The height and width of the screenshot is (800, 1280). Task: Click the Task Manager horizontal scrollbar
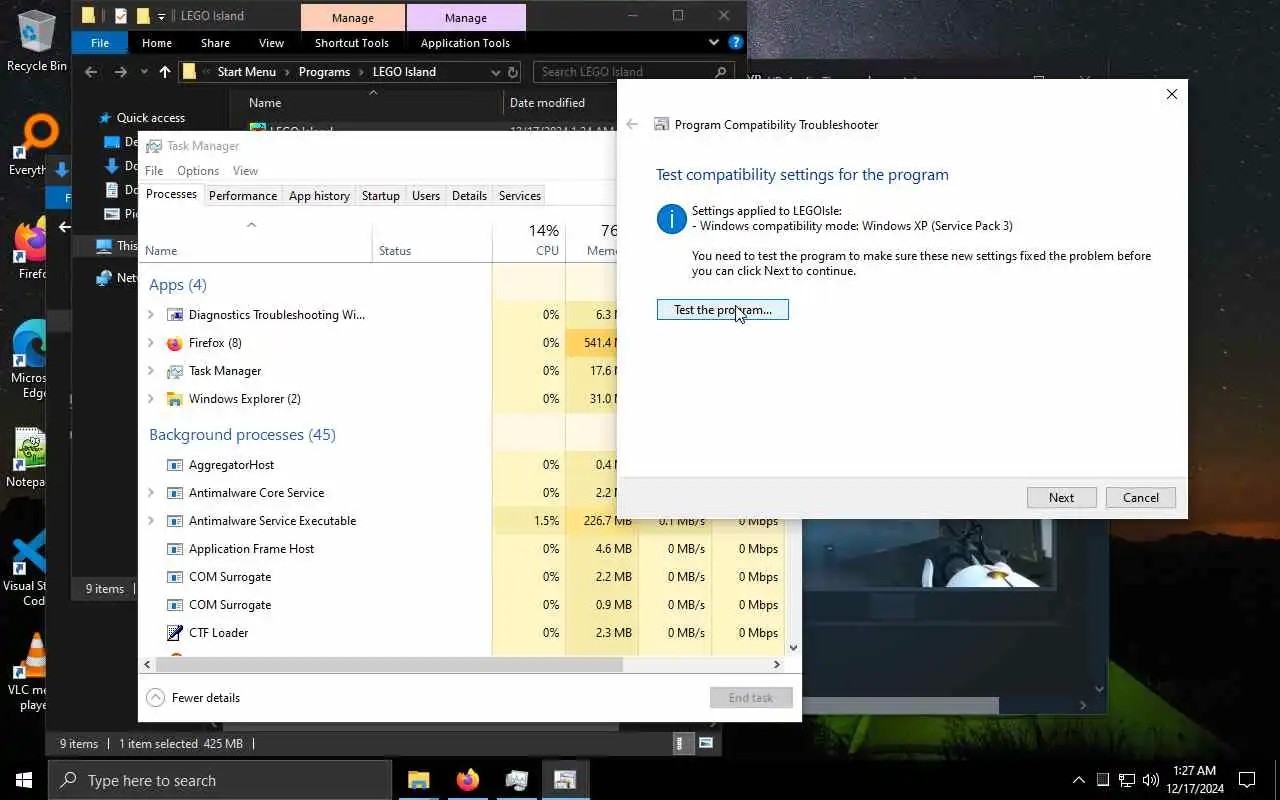click(390, 664)
